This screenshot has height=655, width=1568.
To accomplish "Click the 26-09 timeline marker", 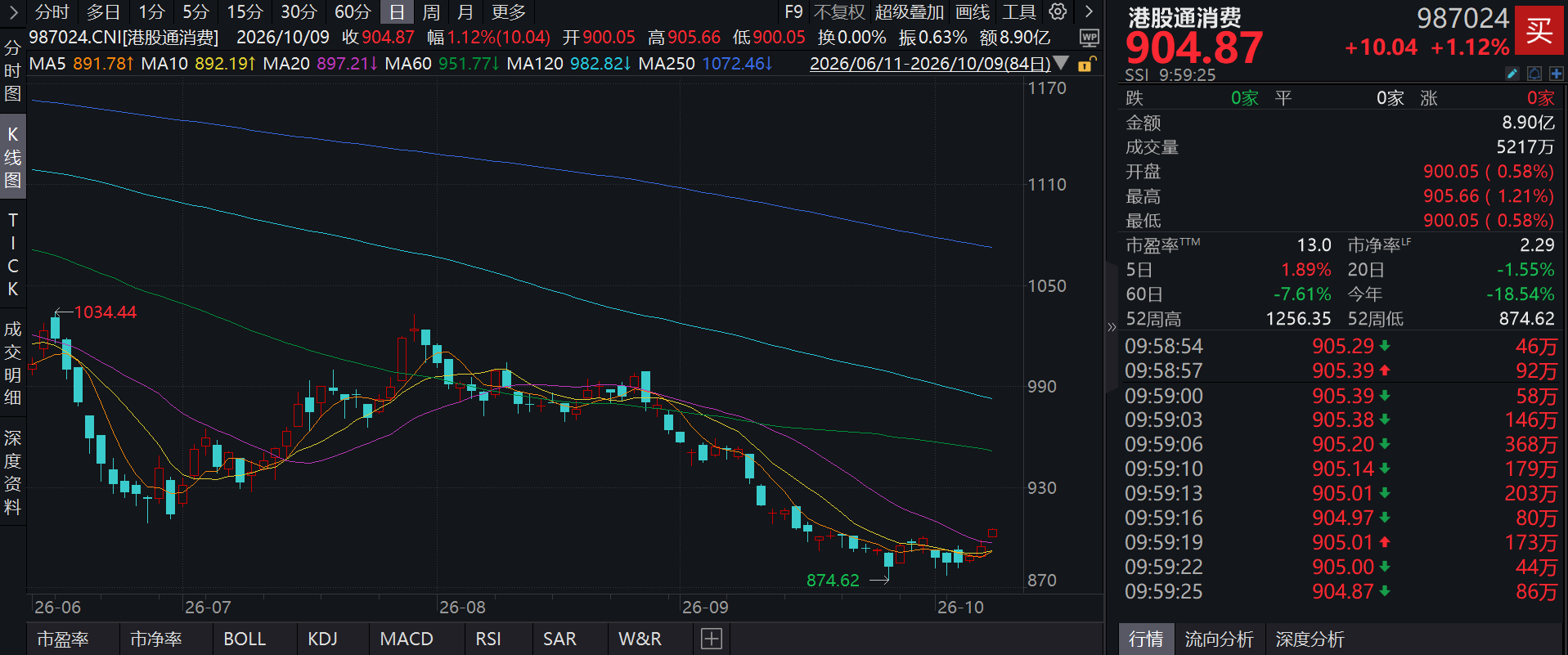I will (705, 608).
